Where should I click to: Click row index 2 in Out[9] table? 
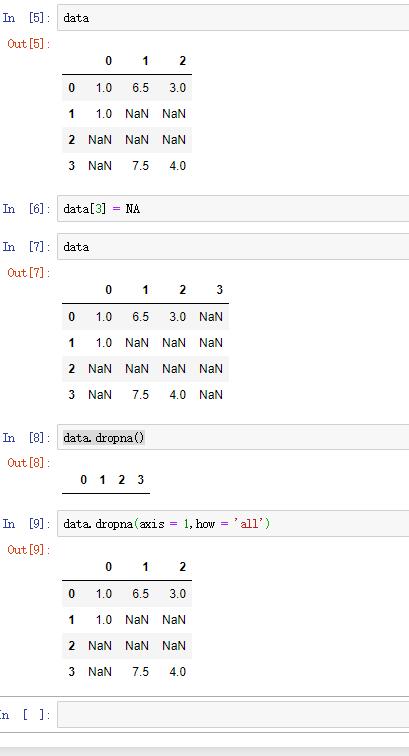tap(71, 646)
